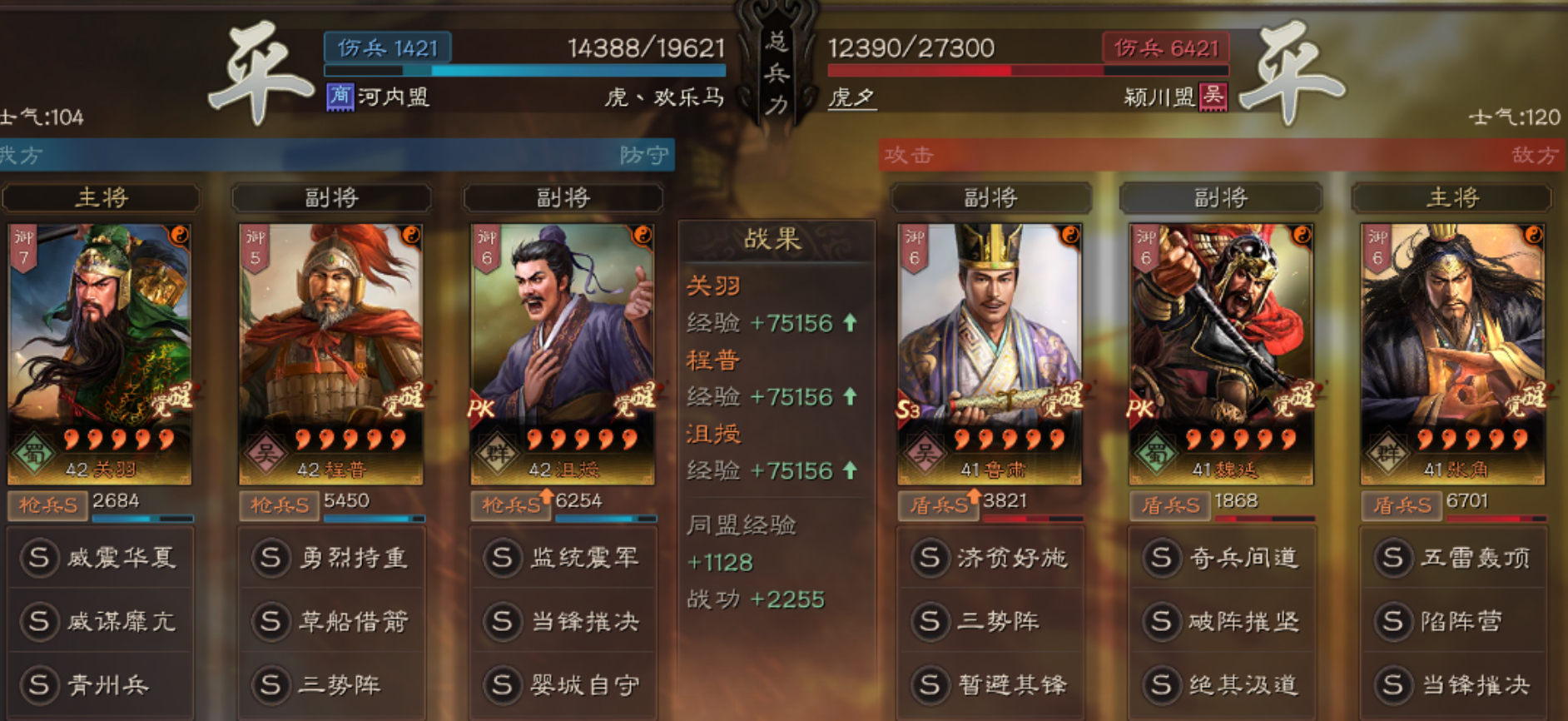1568x721 pixels.
Task: Click Guan Yu's yin-yang icon on portrait
Action: click(x=178, y=236)
